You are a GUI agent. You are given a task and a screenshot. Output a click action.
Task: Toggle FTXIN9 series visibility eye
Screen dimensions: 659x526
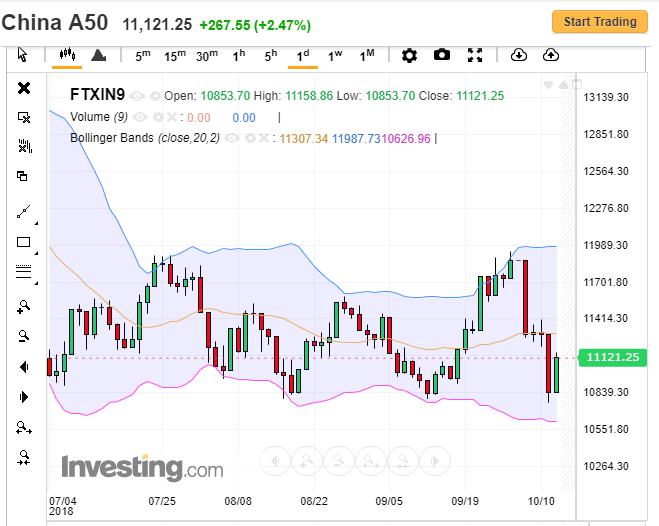click(135, 96)
